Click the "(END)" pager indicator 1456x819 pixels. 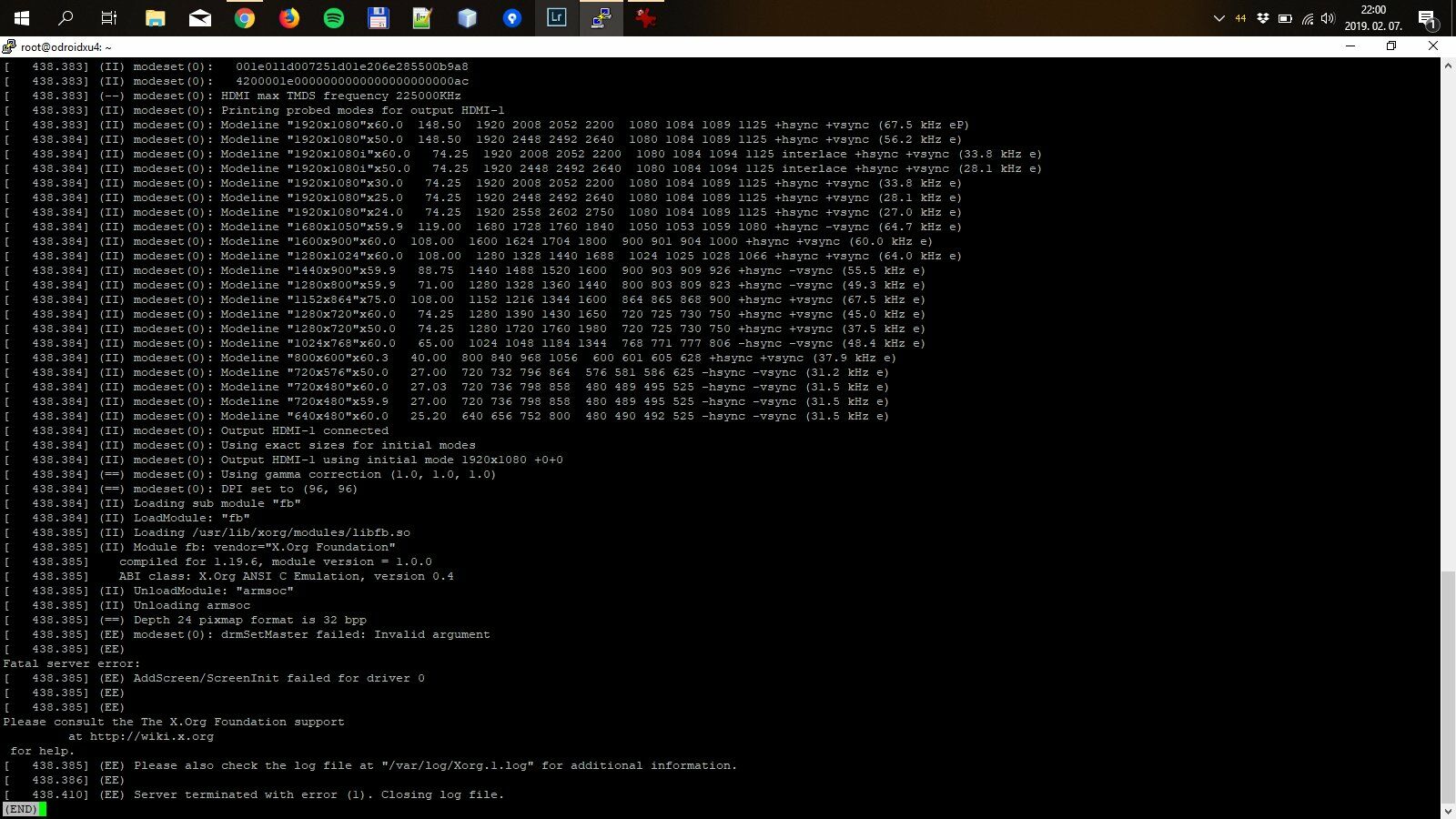(21, 809)
